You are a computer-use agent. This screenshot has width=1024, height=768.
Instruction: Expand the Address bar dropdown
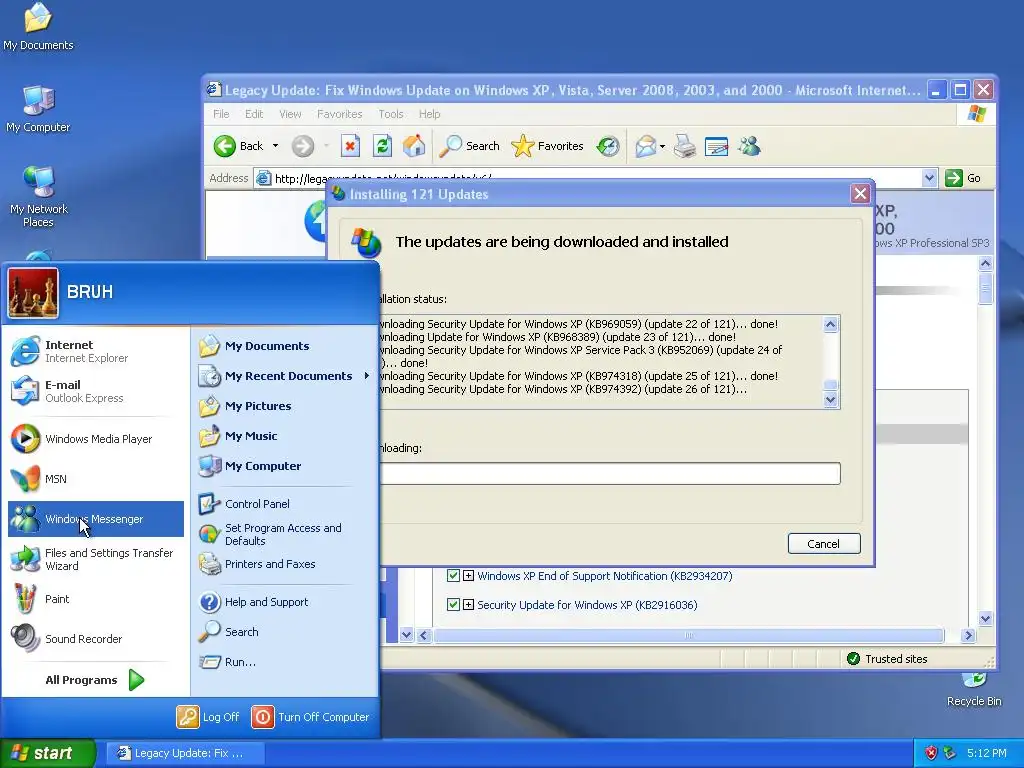click(929, 178)
